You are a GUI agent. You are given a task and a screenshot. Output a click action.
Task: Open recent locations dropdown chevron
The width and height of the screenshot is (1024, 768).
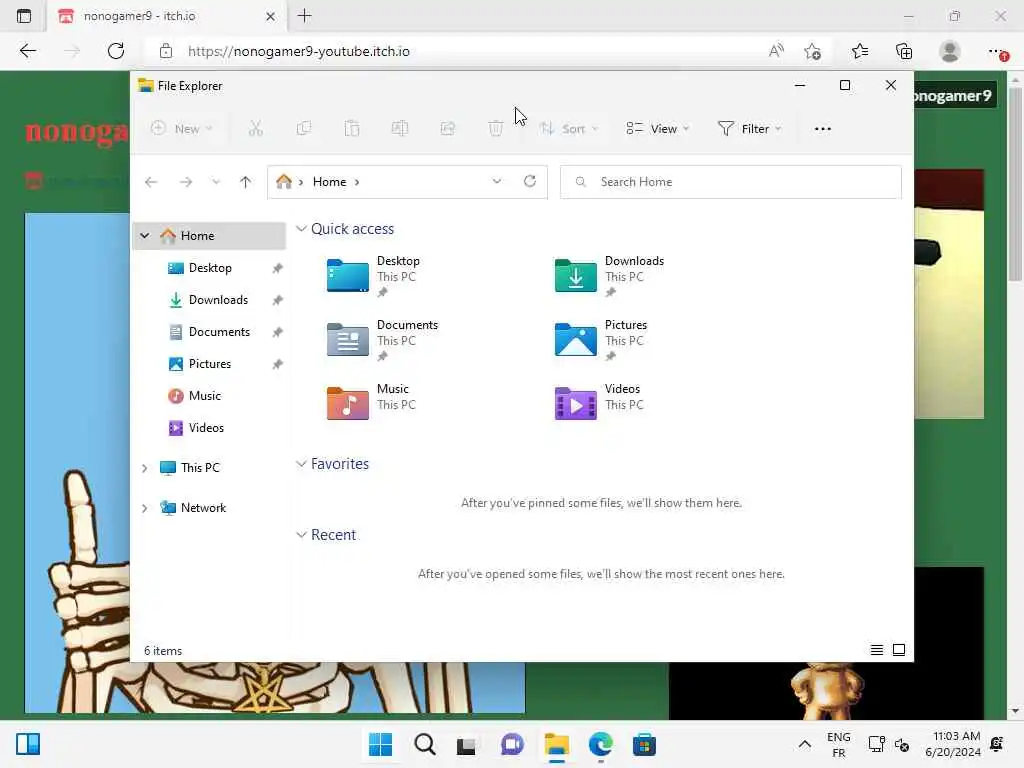point(216,182)
